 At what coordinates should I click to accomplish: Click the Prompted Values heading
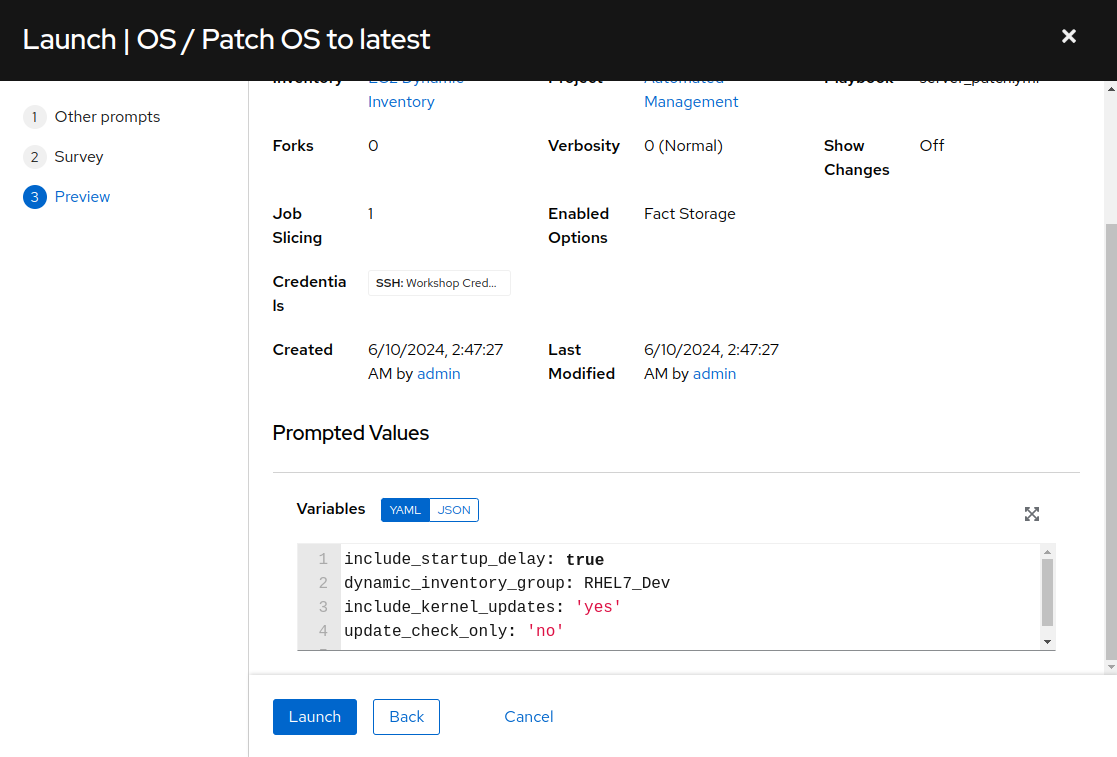[x=350, y=433]
